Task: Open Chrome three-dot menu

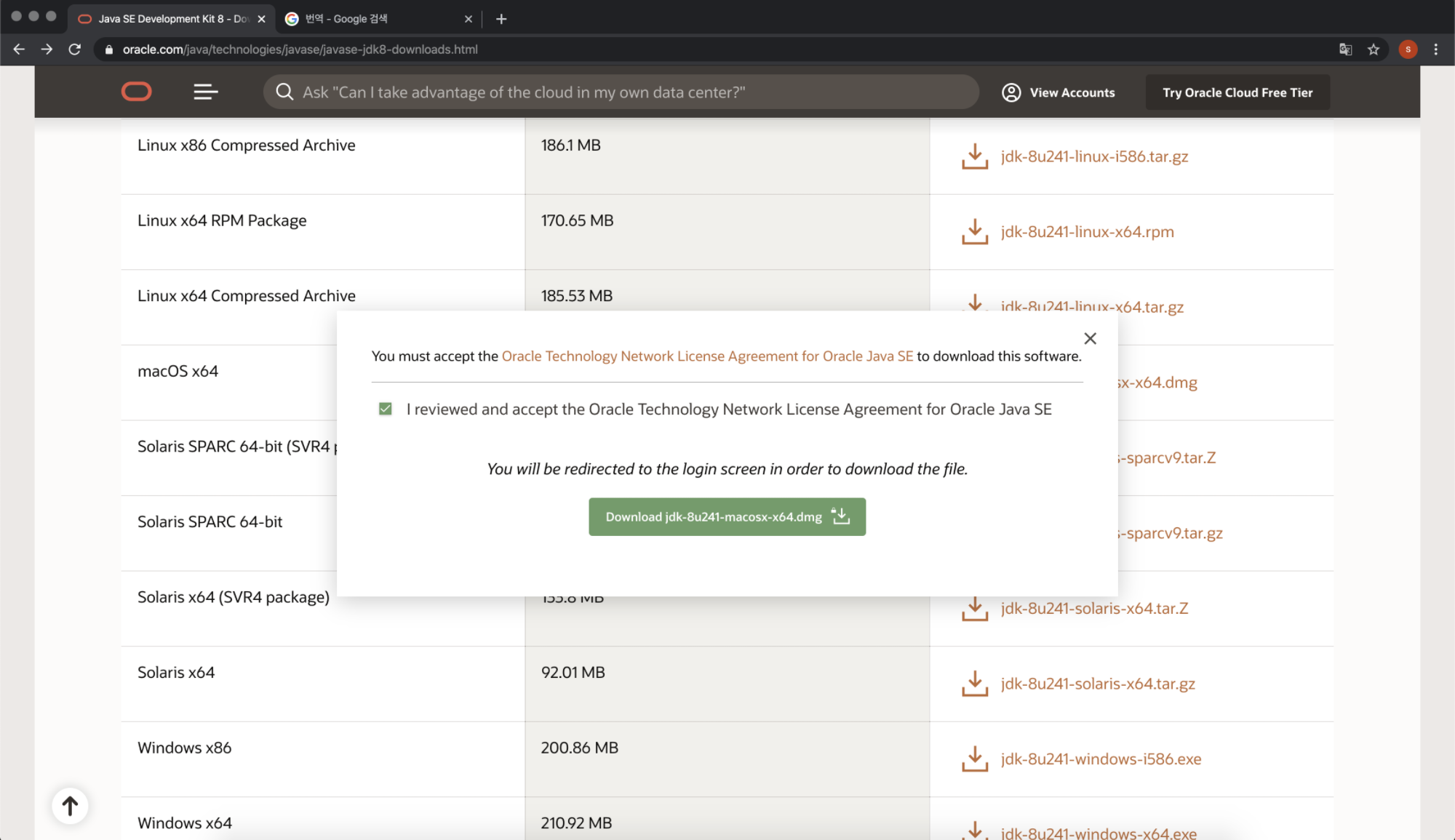Action: pos(1435,49)
